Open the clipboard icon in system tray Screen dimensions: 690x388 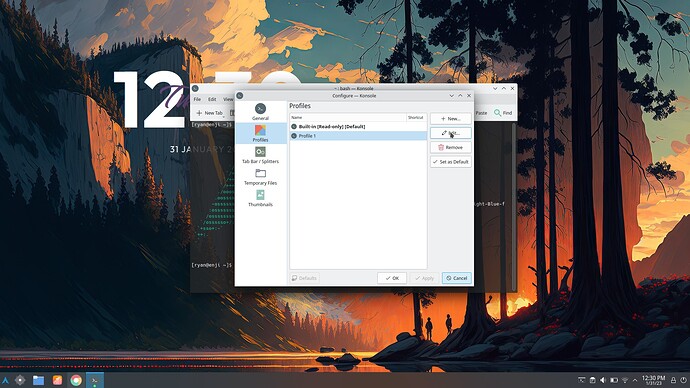592,380
